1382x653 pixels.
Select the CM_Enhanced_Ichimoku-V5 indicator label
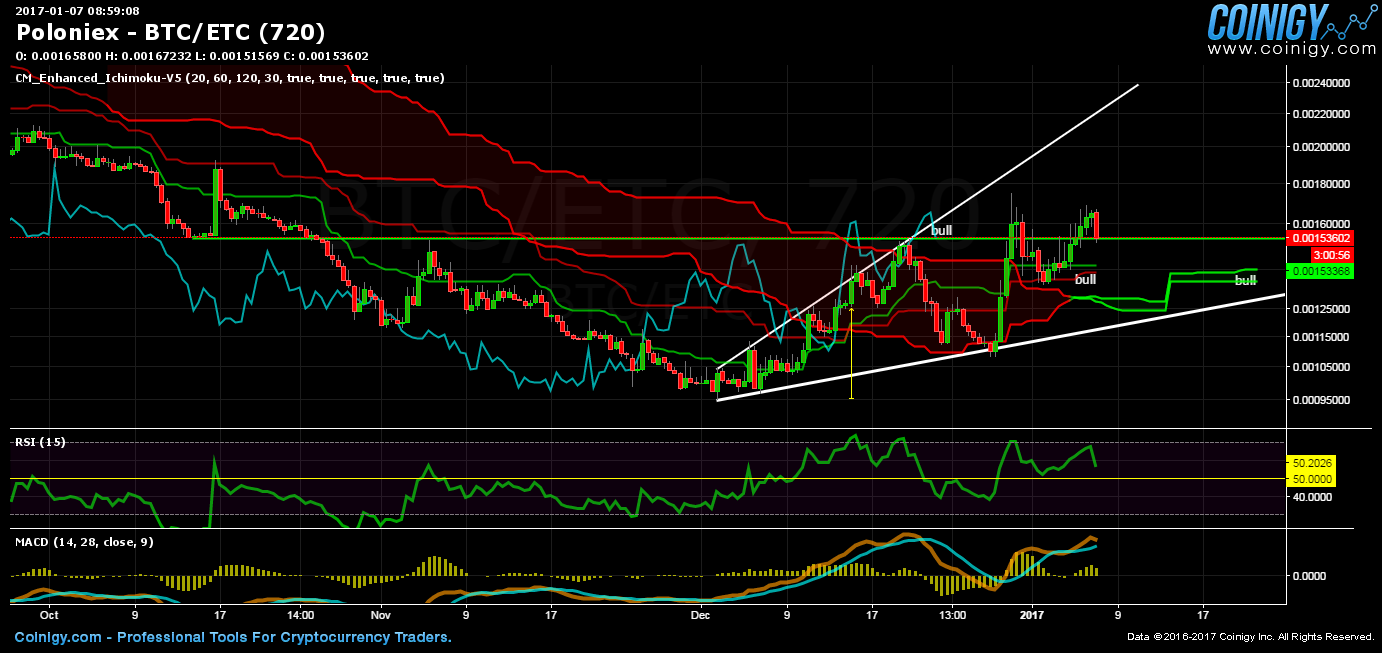pyautogui.click(x=229, y=77)
